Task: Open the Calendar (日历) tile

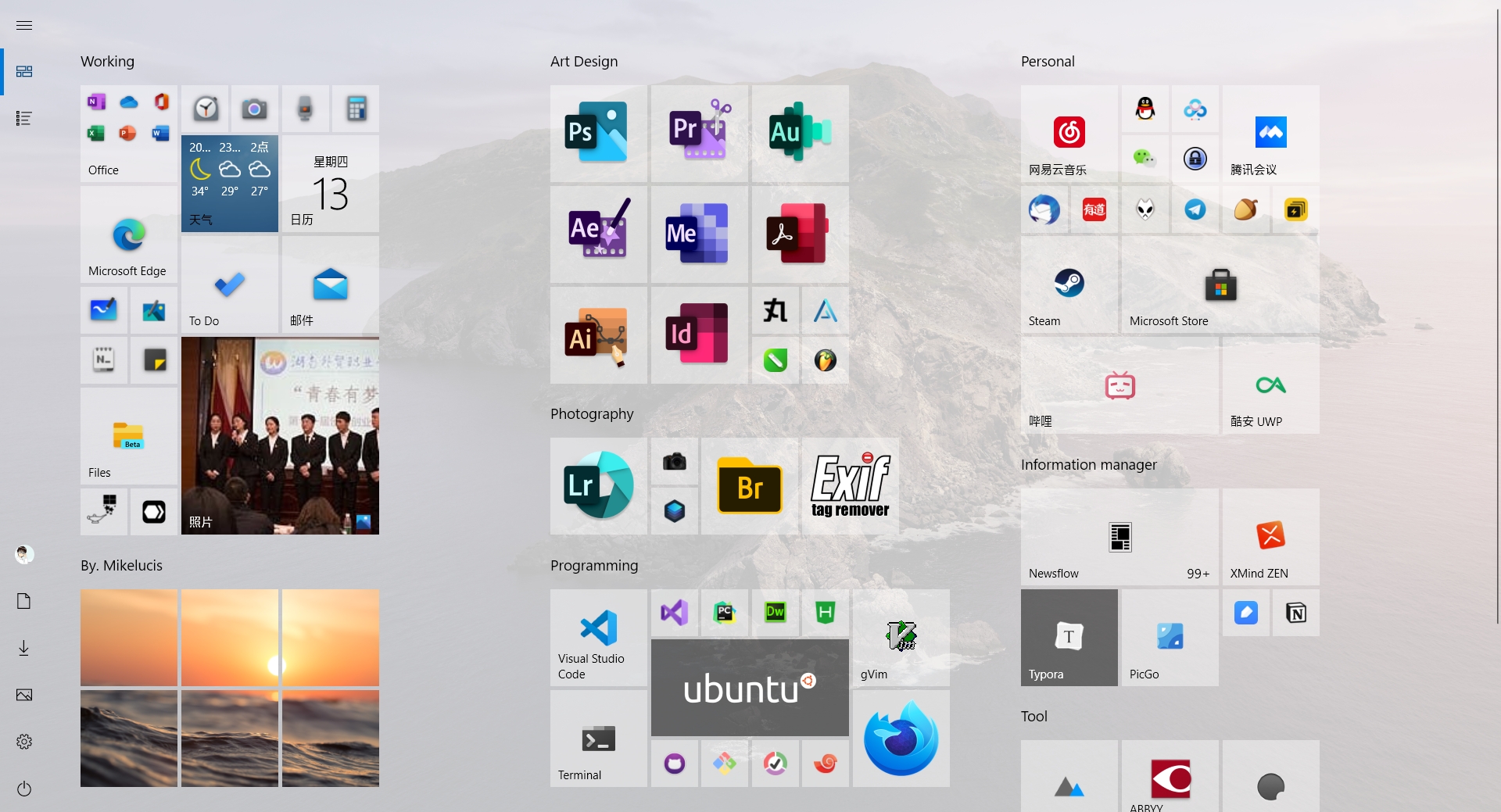Action: (330, 184)
